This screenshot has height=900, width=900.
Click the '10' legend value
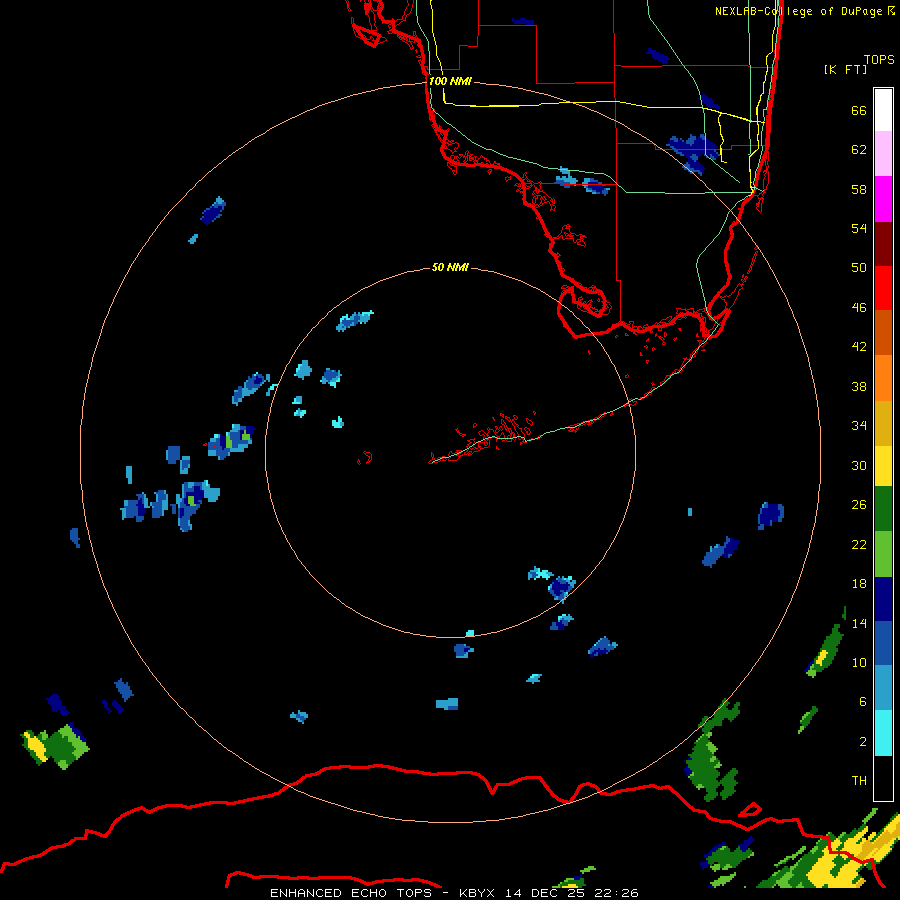[x=859, y=662]
